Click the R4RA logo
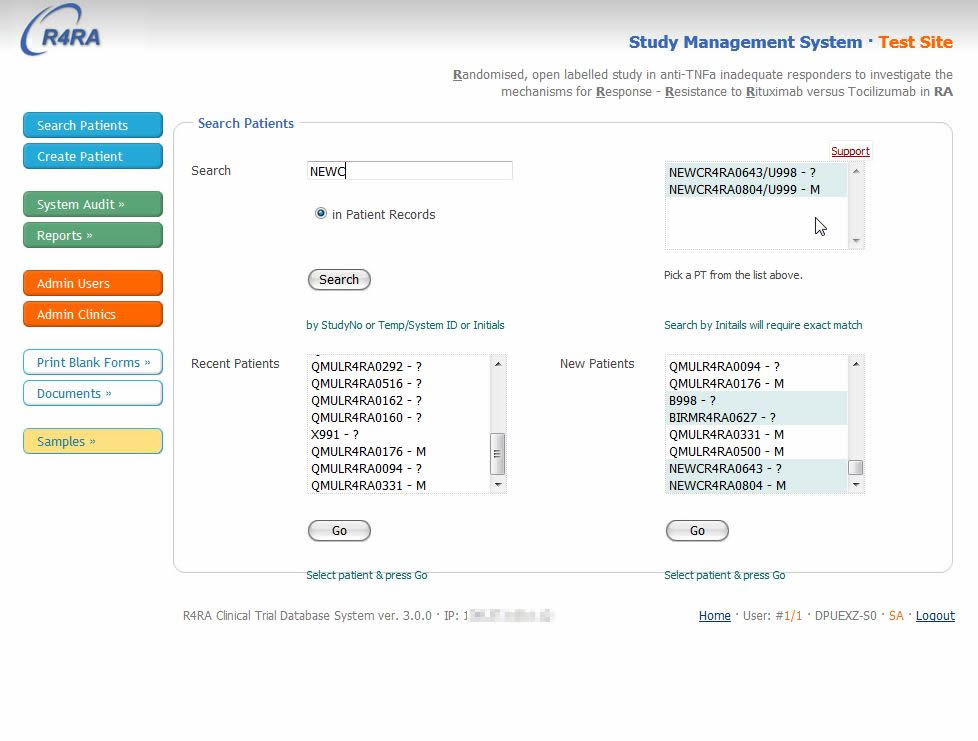Image resolution: width=978 pixels, height=741 pixels. (x=61, y=31)
